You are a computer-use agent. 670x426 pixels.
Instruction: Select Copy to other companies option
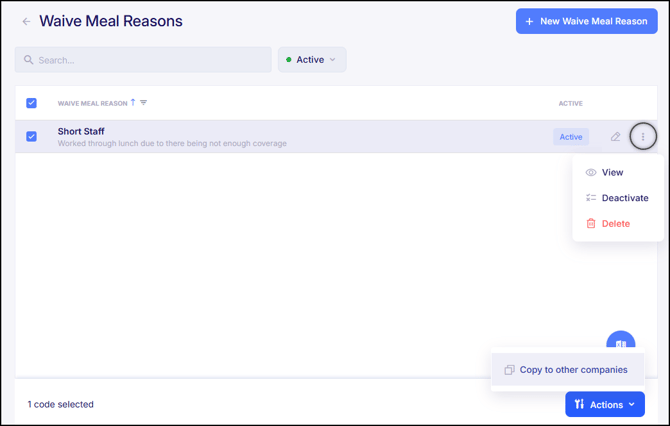pyautogui.click(x=567, y=370)
